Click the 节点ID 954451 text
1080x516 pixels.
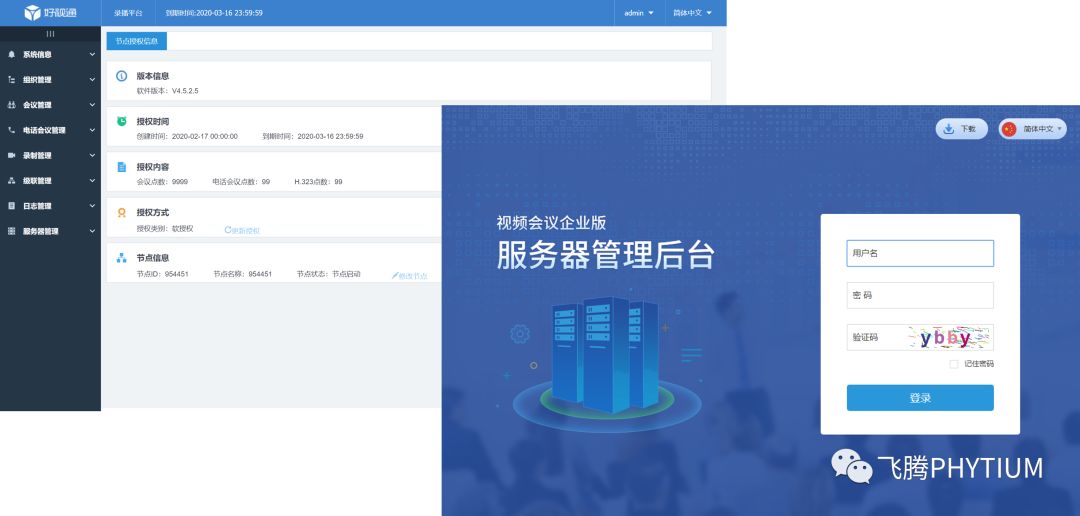(163, 274)
